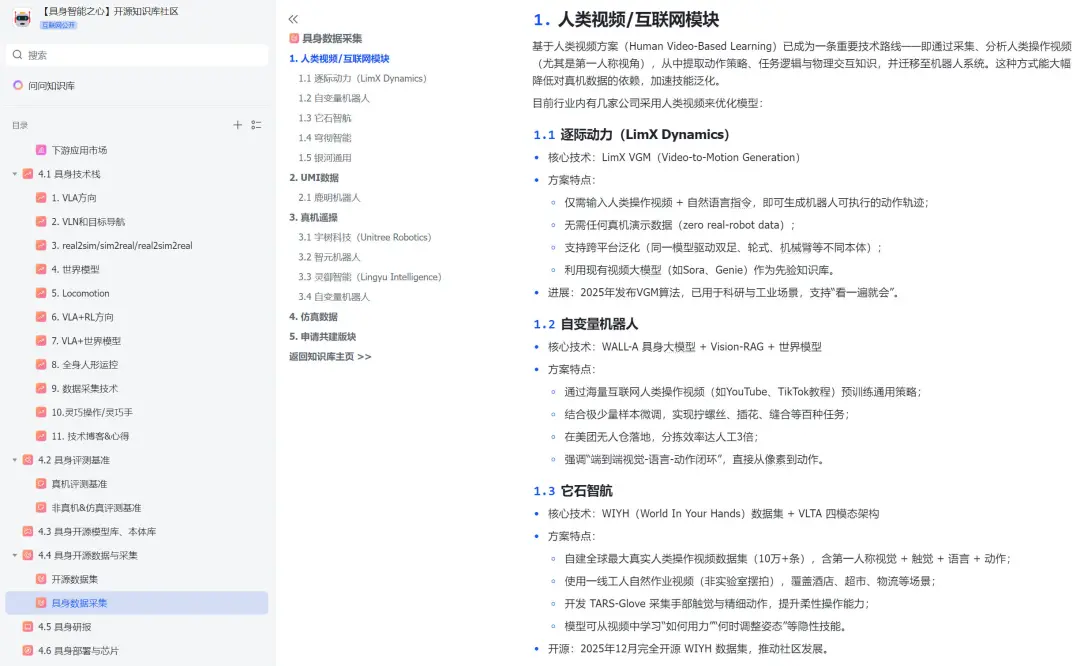Jump to outline 1.3 它石智航
The image size is (1080, 666).
pos(324,118)
